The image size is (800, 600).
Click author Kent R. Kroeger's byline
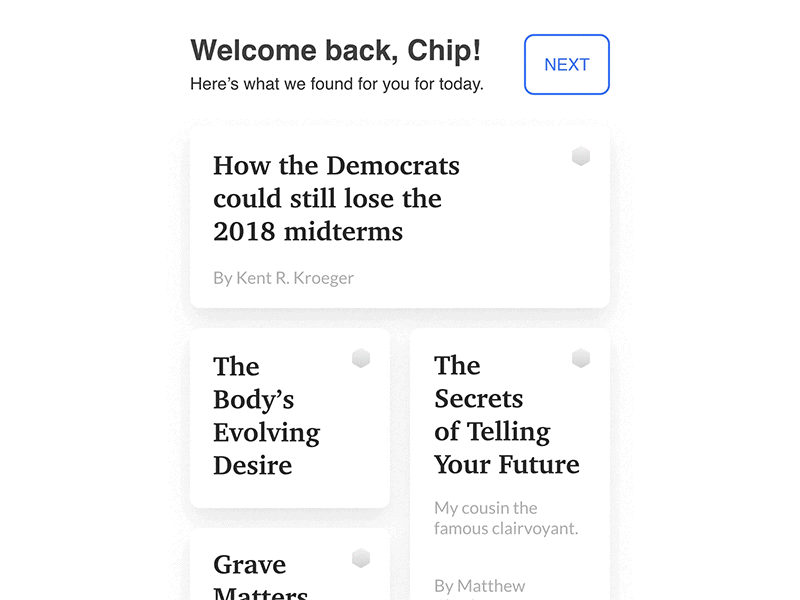(283, 278)
